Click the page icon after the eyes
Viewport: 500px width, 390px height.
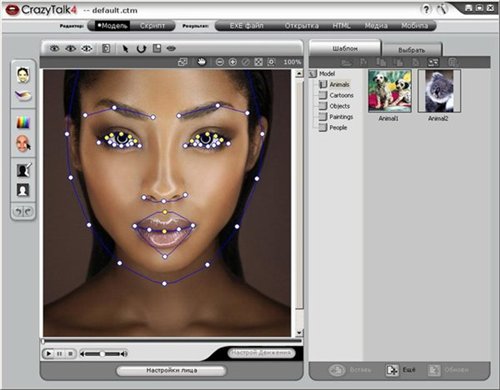click(106, 49)
